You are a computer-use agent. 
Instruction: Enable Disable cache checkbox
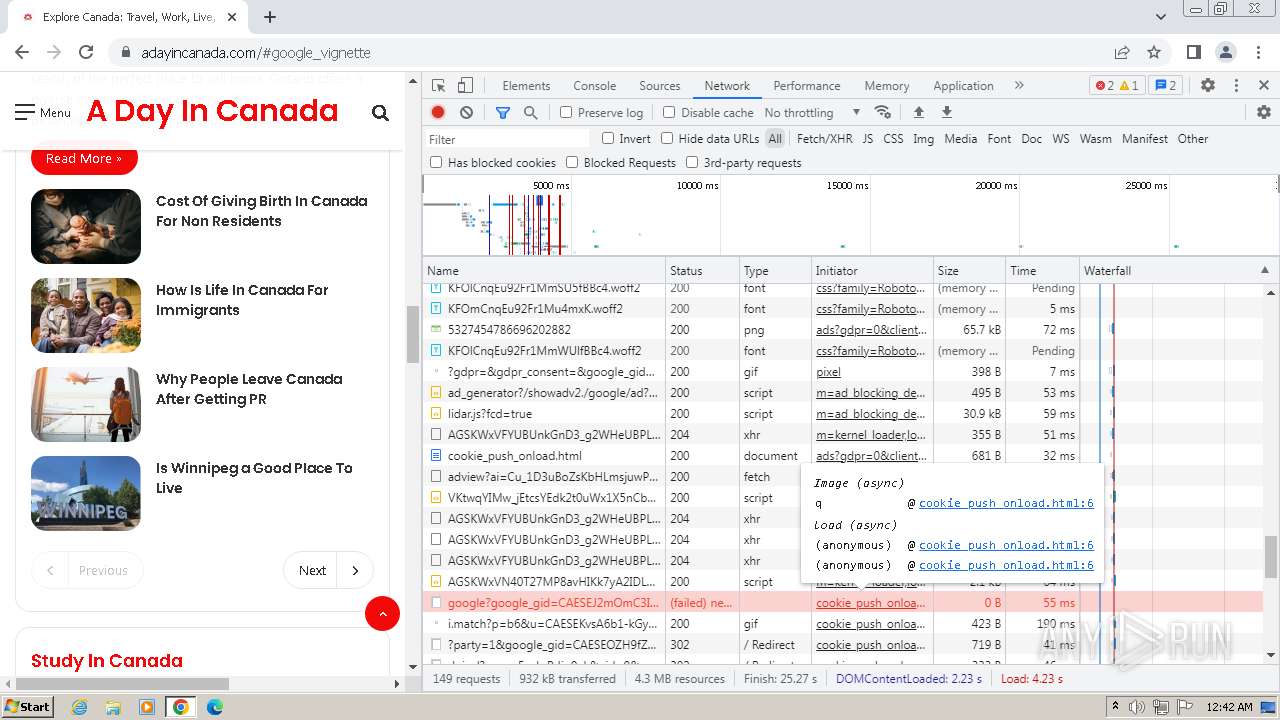[669, 113]
